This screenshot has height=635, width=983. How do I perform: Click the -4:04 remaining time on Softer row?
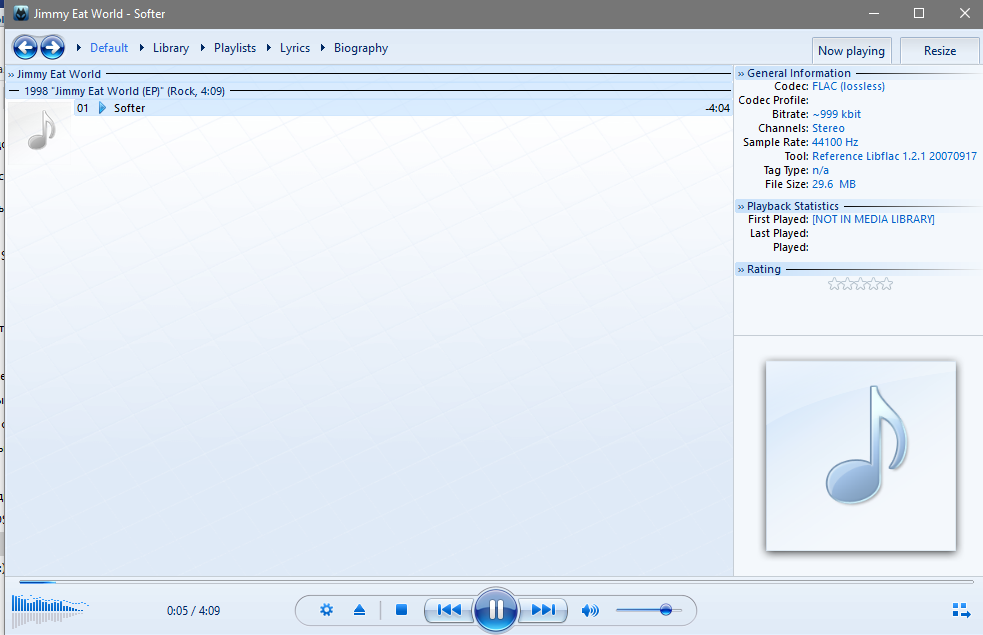(x=717, y=108)
